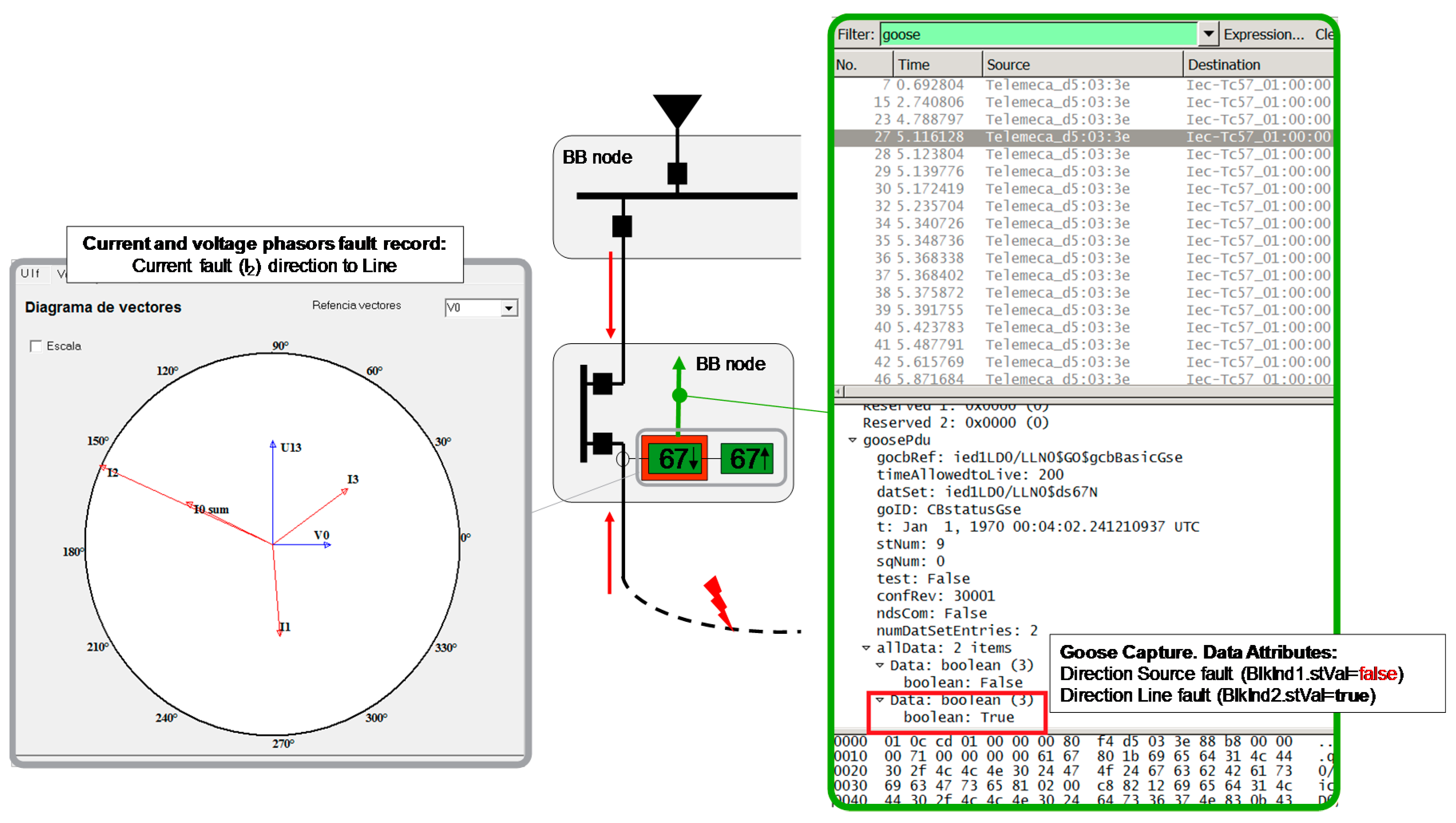The width and height of the screenshot is (1456, 823).
Task: Open the V0 reference vectors dropdown
Action: 509,308
